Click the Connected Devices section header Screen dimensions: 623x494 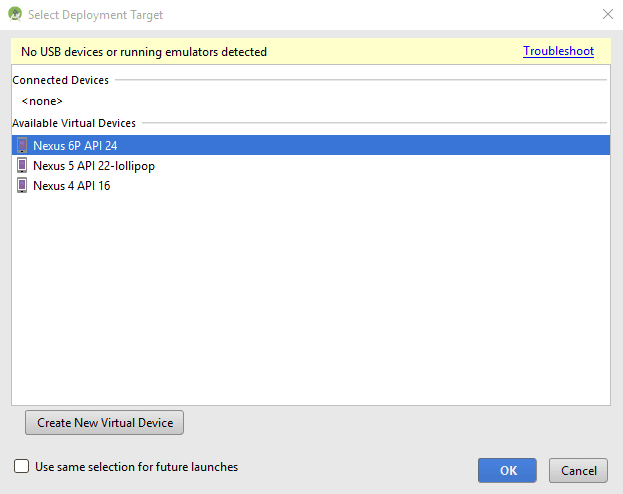[61, 80]
